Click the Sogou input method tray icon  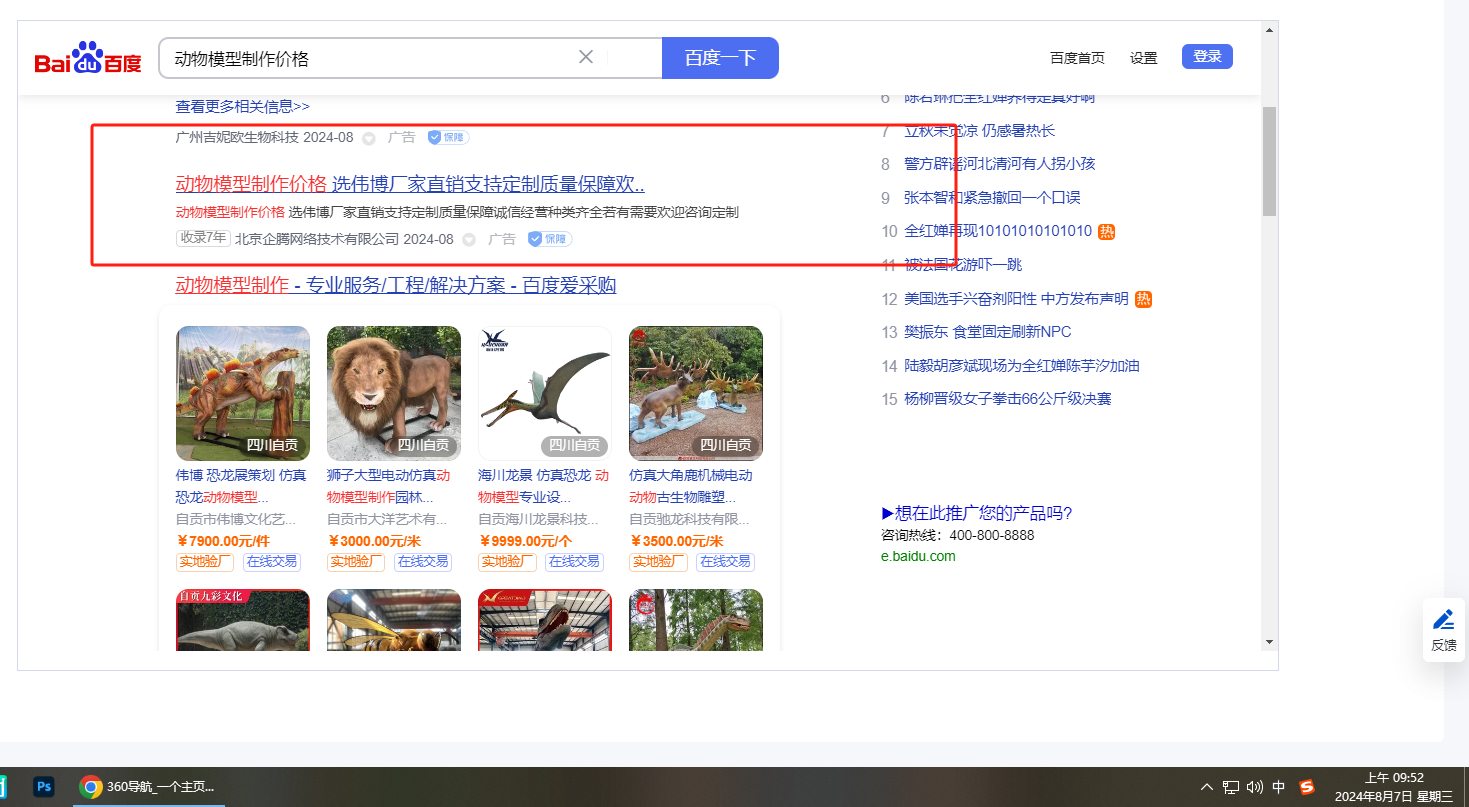[x=1307, y=787]
